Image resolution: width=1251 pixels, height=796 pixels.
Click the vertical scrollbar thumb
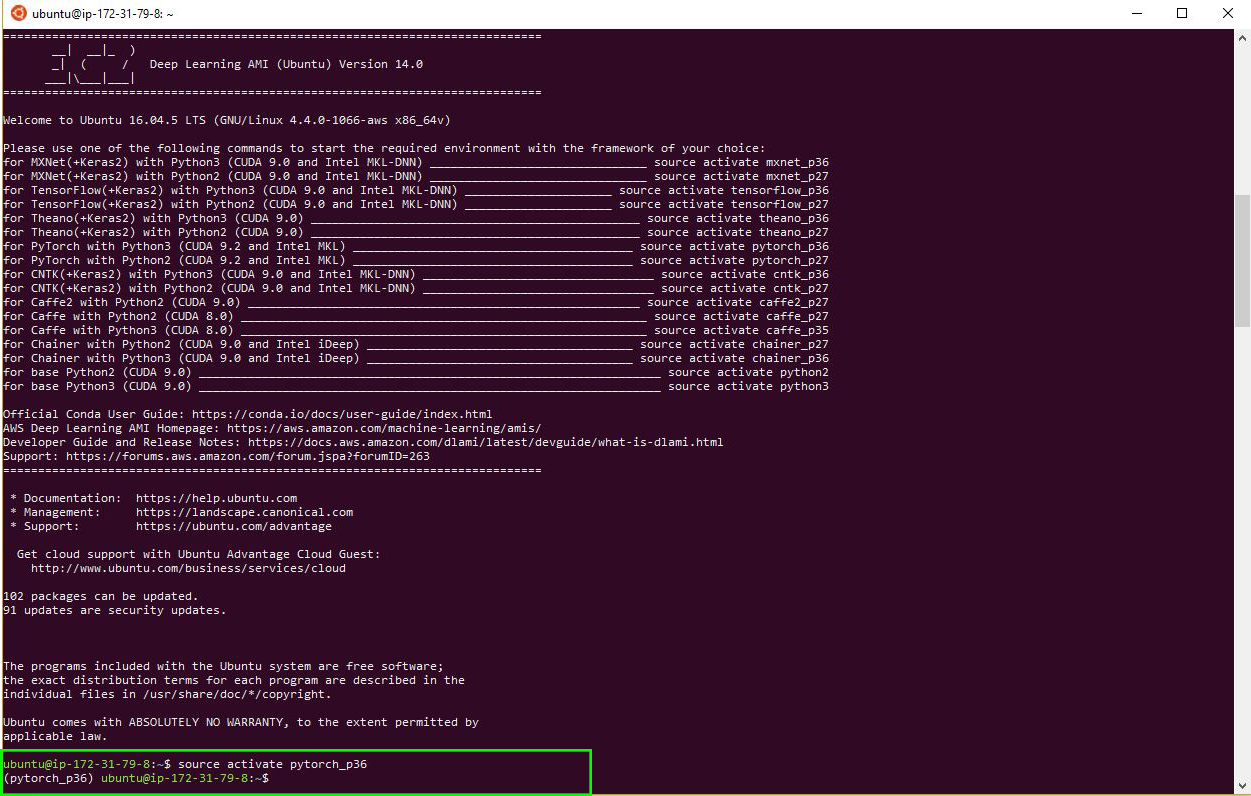tap(1242, 260)
